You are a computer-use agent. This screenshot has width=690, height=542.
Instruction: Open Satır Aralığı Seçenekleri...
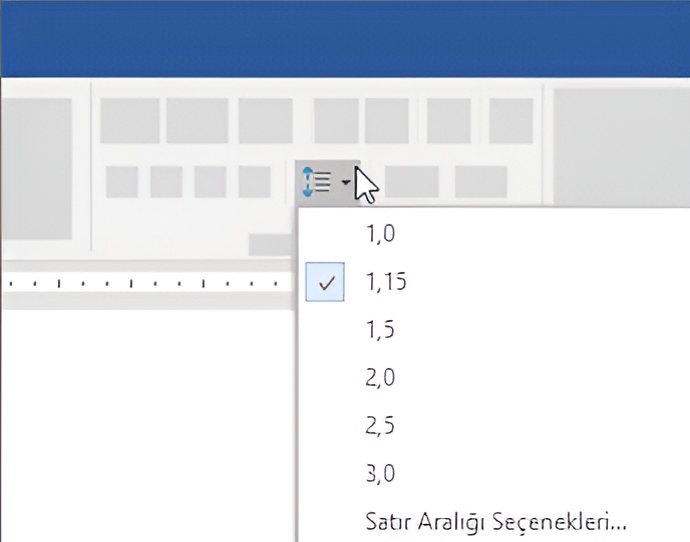495,521
